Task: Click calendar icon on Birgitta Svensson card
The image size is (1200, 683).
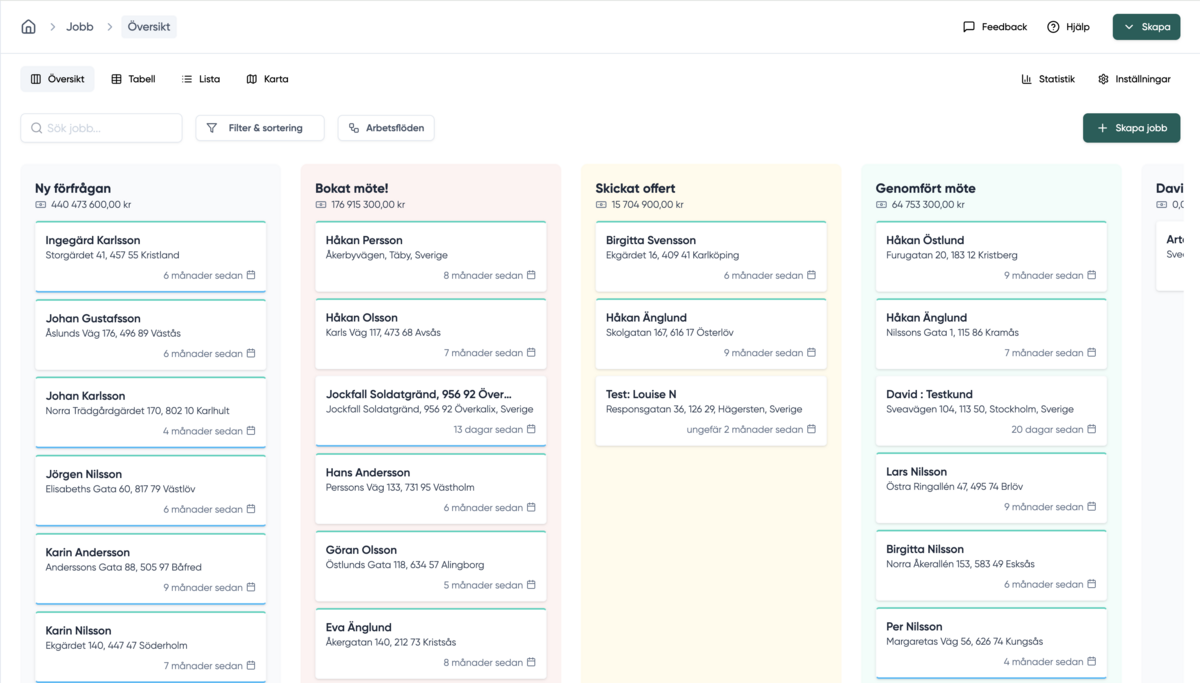Action: pyautogui.click(x=811, y=275)
